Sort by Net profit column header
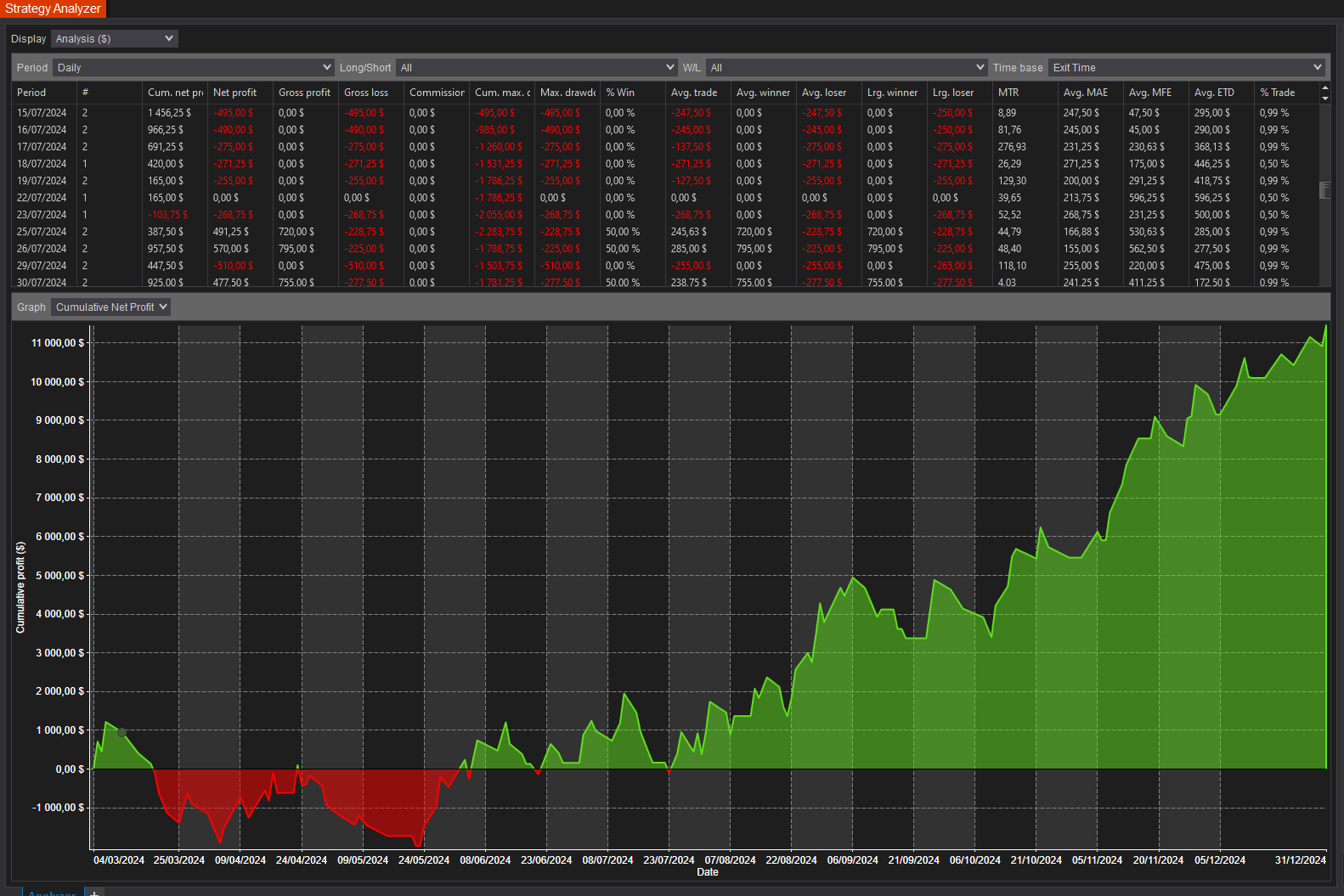The image size is (1344, 896). click(x=240, y=93)
